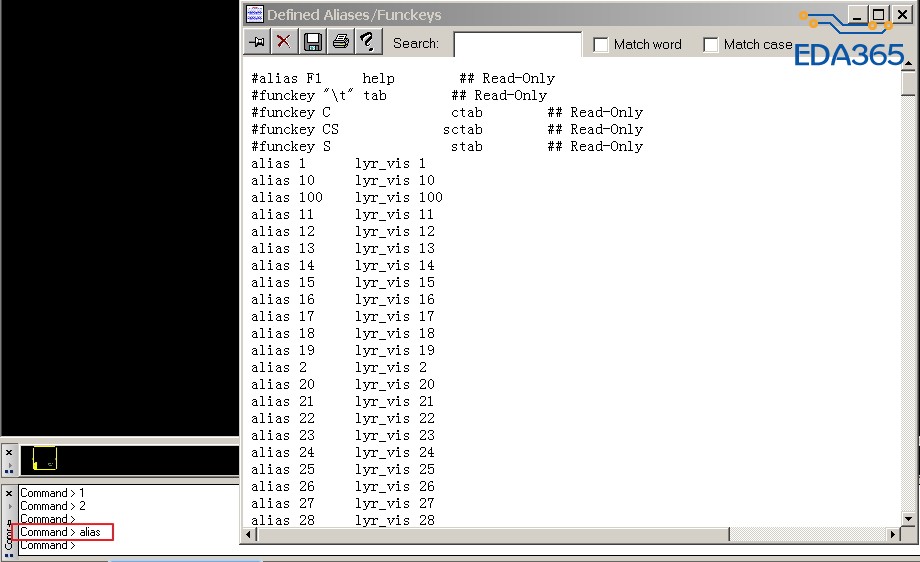Open help with question mark icon
This screenshot has height=562, width=920.
point(368,42)
